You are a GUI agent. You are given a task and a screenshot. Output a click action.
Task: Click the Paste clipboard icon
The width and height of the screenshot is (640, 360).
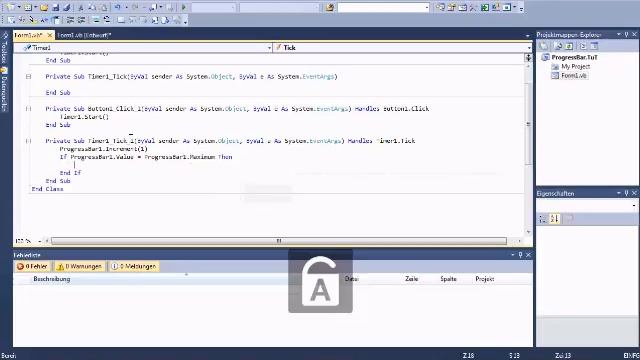pyautogui.click(x=104, y=7)
